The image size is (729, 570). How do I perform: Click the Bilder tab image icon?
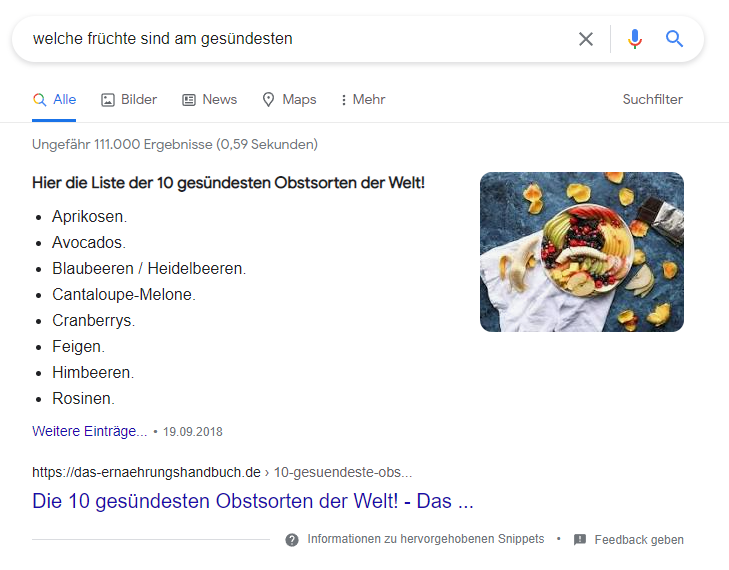108,100
